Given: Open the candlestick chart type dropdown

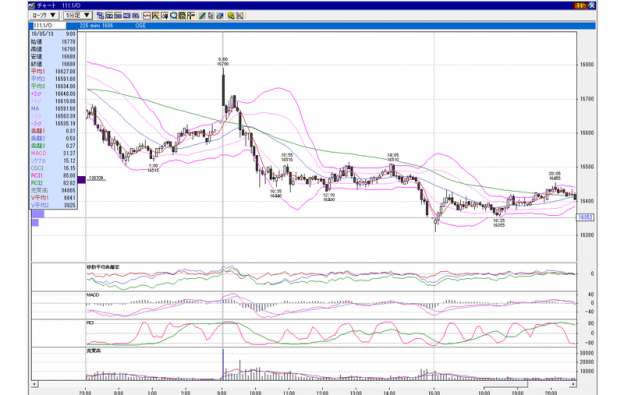Looking at the screenshot, I should point(44,16).
